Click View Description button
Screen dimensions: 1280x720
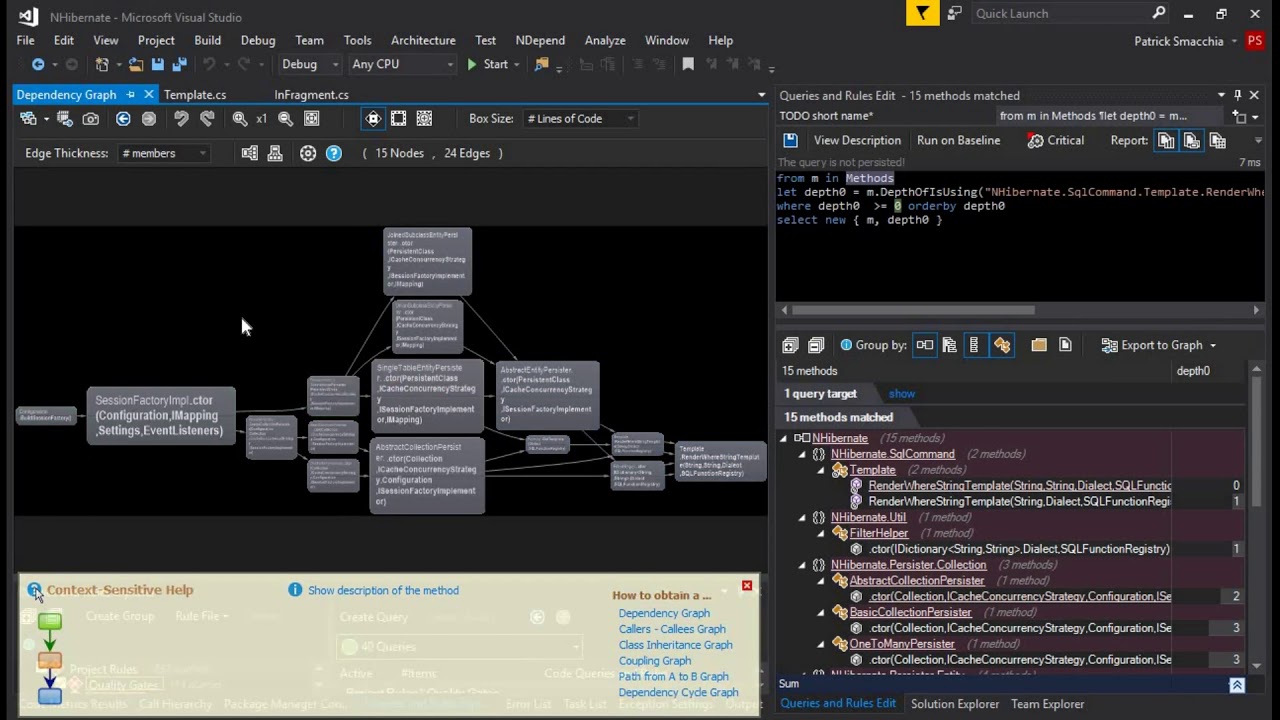857,140
